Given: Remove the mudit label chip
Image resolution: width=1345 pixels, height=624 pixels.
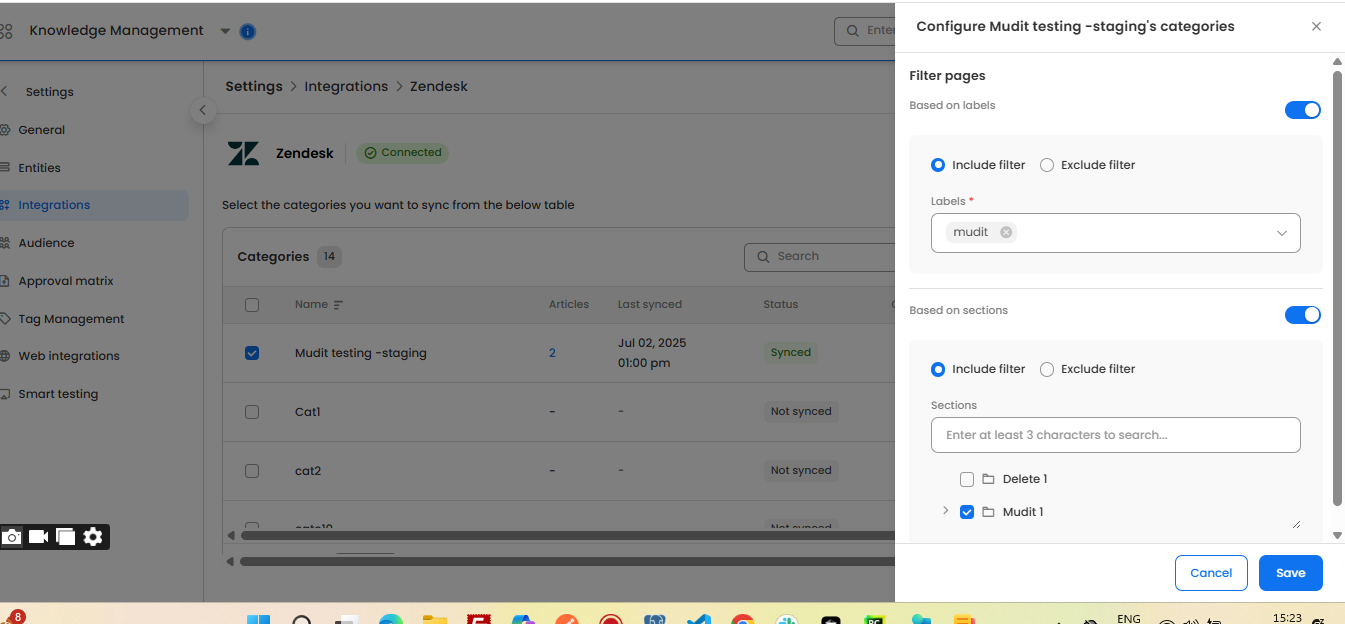Looking at the screenshot, I should click(1006, 232).
